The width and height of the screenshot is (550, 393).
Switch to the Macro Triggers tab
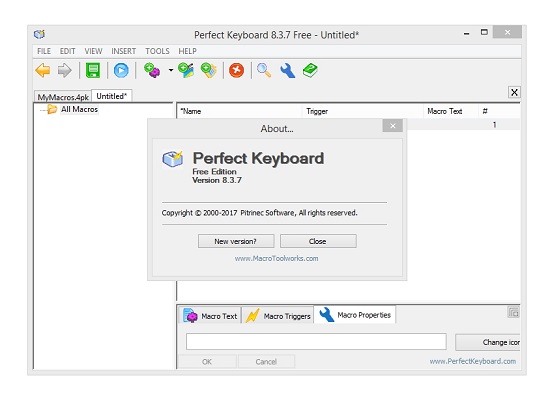pos(278,315)
